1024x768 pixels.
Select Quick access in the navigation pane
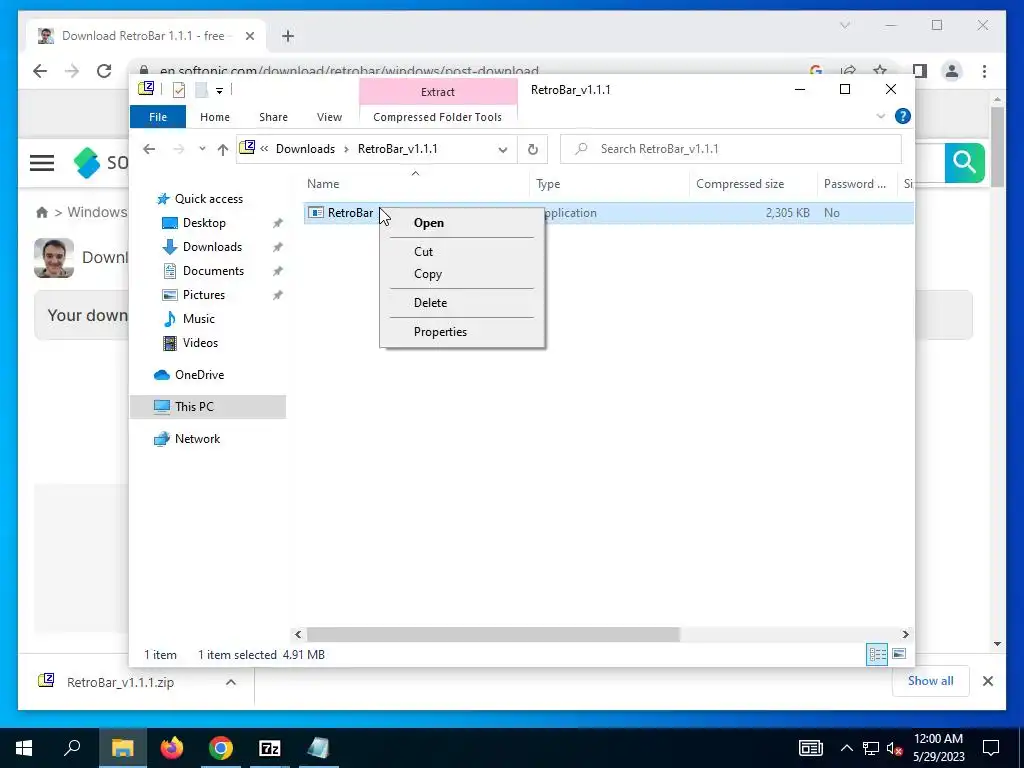(x=208, y=199)
